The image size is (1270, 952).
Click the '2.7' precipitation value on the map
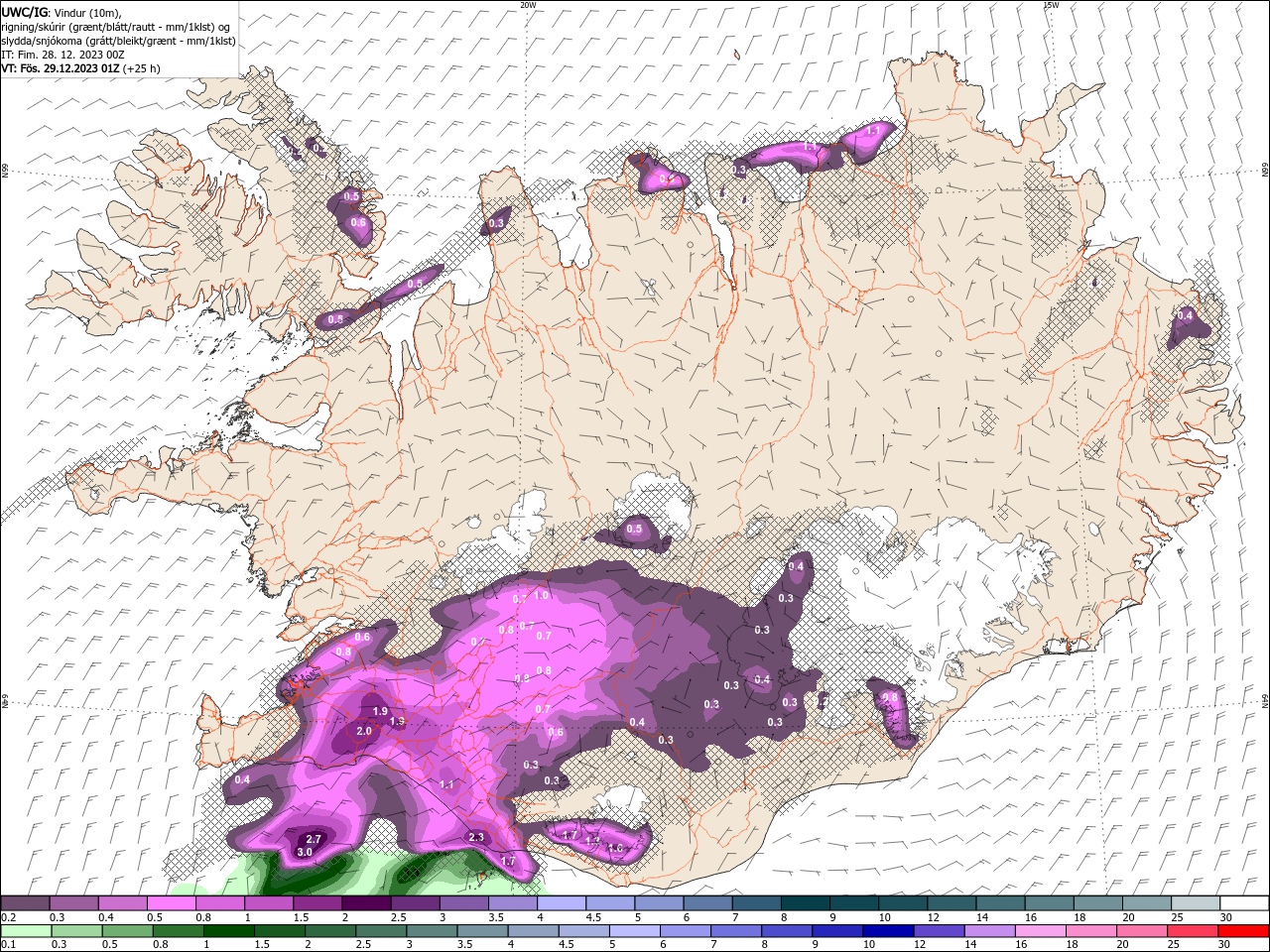[314, 839]
